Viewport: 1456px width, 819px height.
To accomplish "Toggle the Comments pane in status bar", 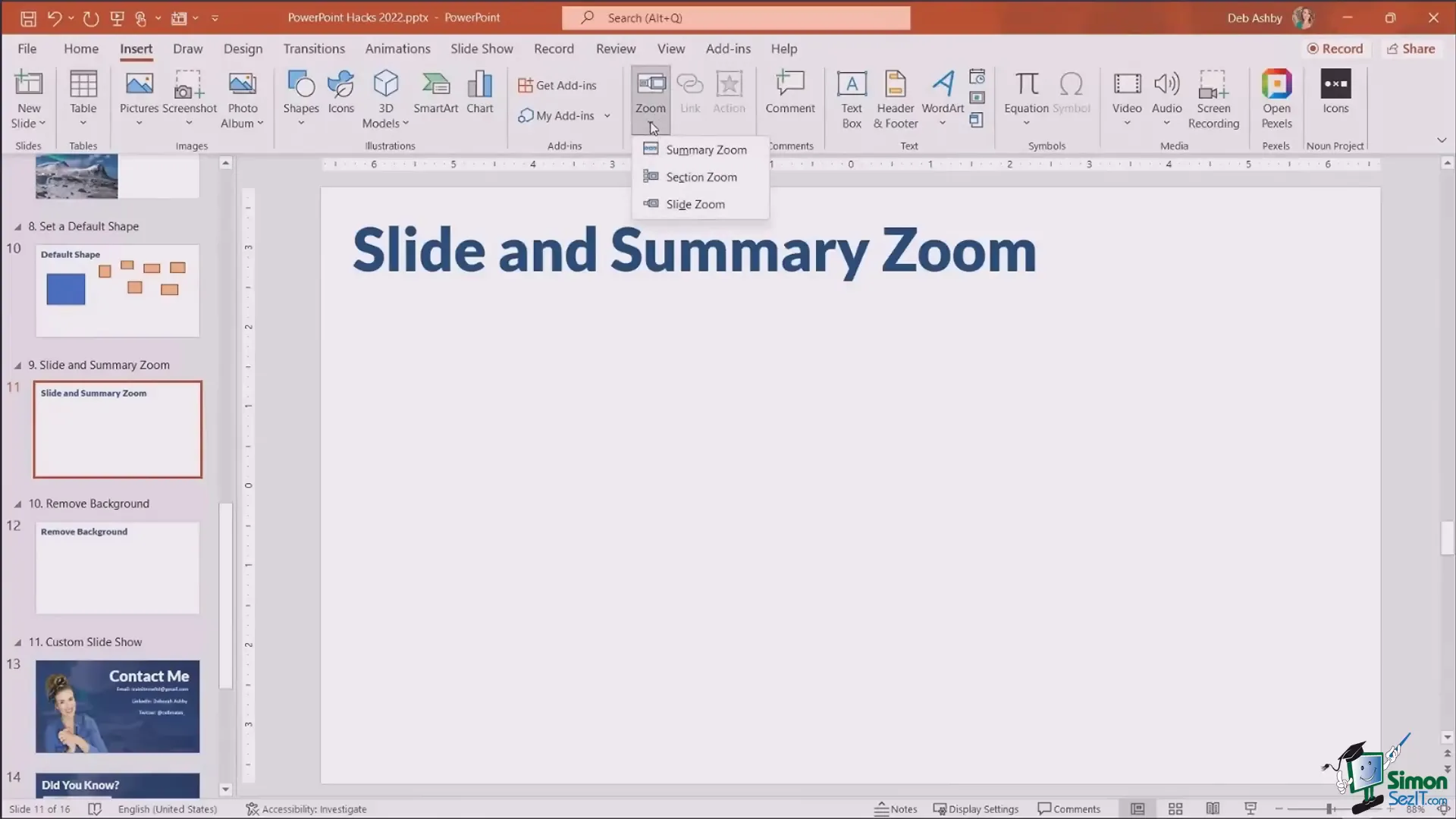I will [x=1068, y=809].
